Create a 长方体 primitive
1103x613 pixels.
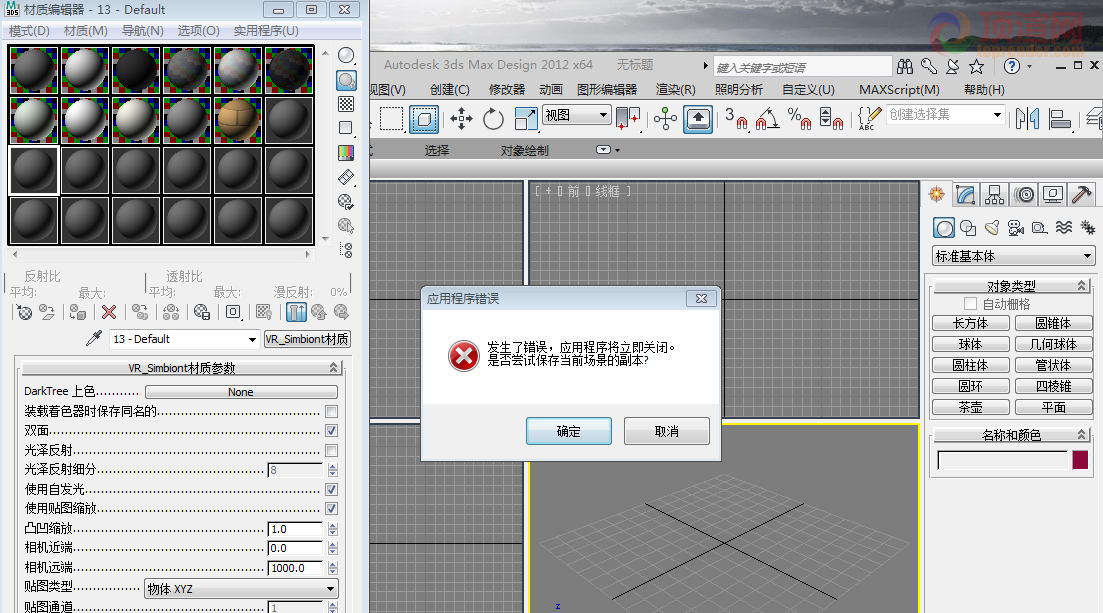(x=971, y=323)
